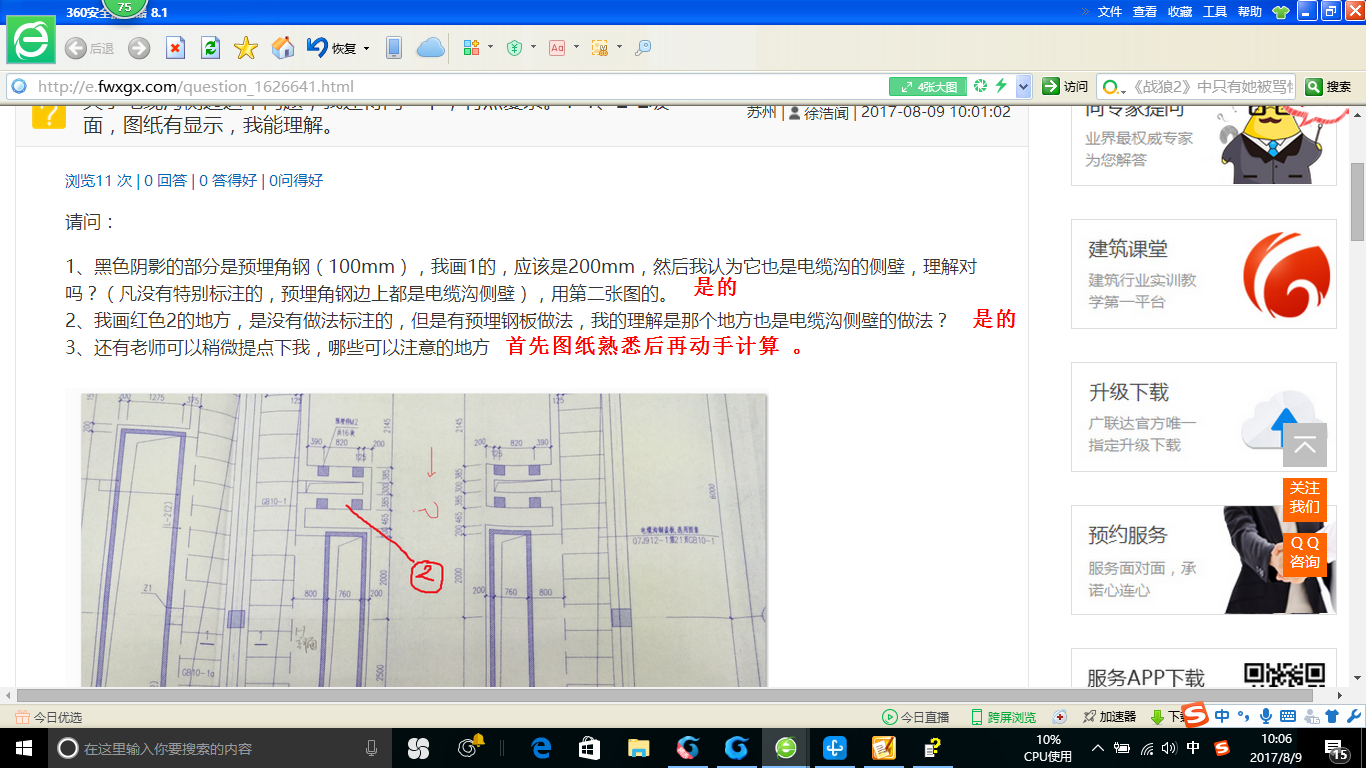This screenshot has width=1366, height=768.
Task: Expand the screenshot tool dropdown arrow
Action: [x=619, y=47]
